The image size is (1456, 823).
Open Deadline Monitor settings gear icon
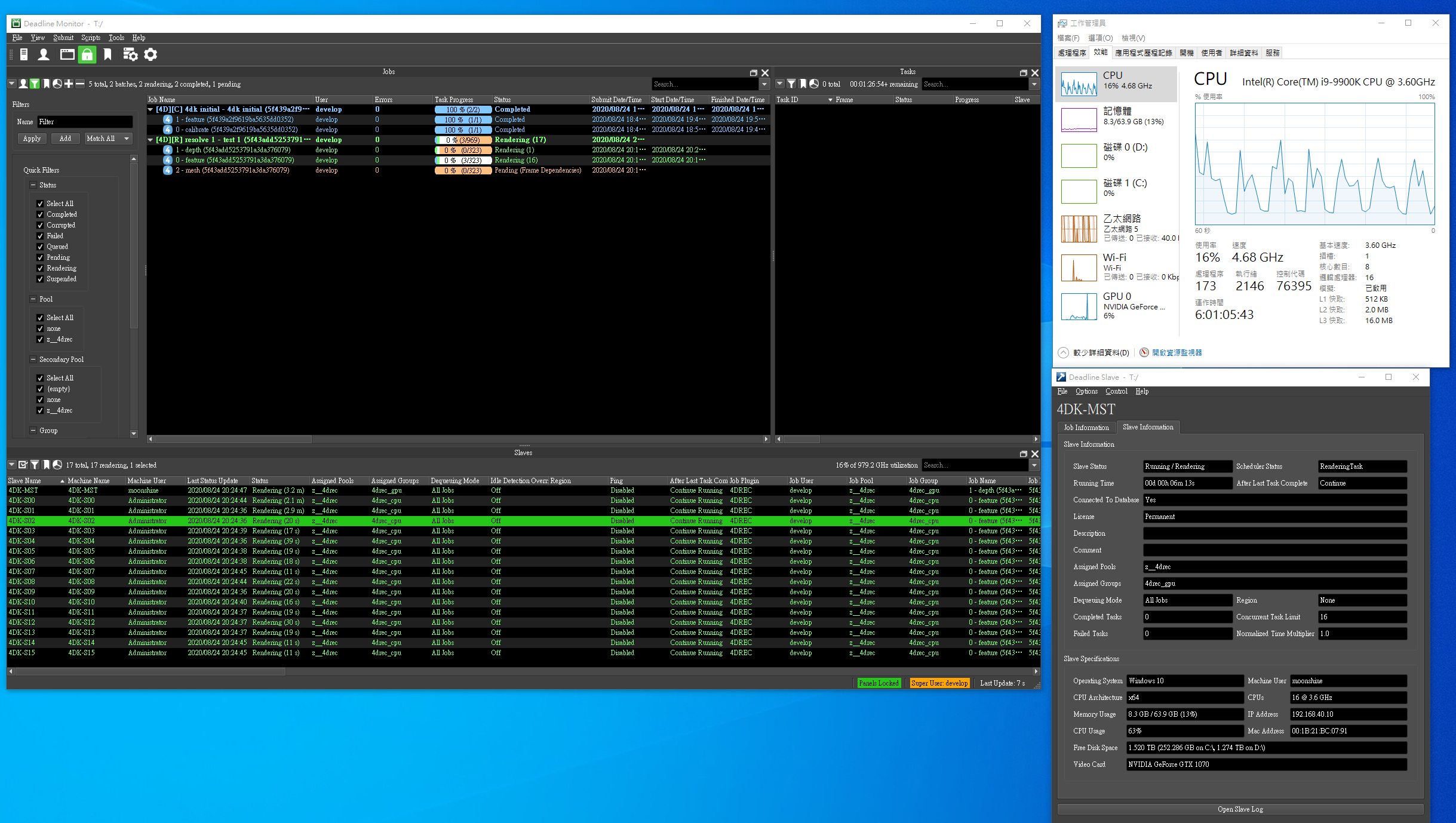pyautogui.click(x=150, y=54)
